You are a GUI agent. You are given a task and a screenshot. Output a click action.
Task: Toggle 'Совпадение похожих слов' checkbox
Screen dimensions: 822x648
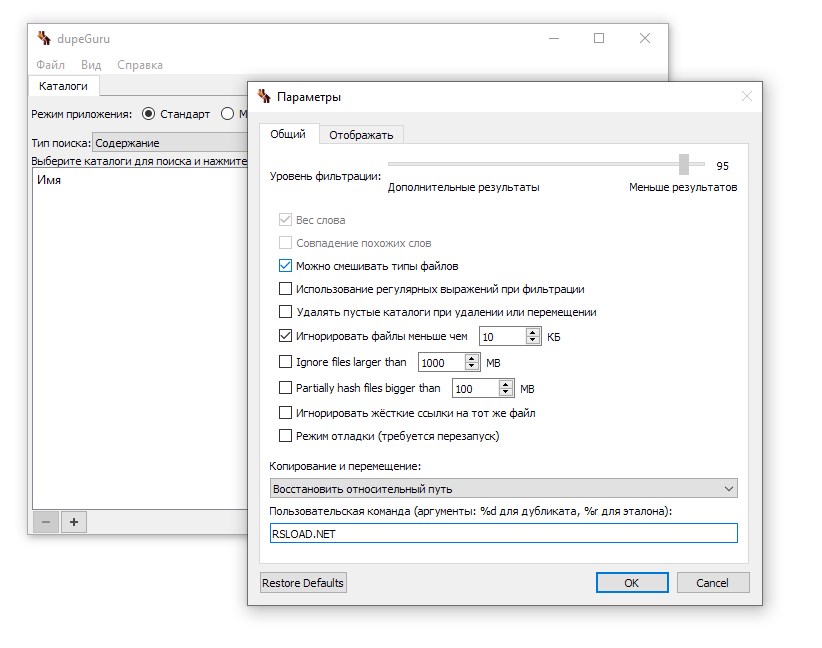[x=285, y=243]
